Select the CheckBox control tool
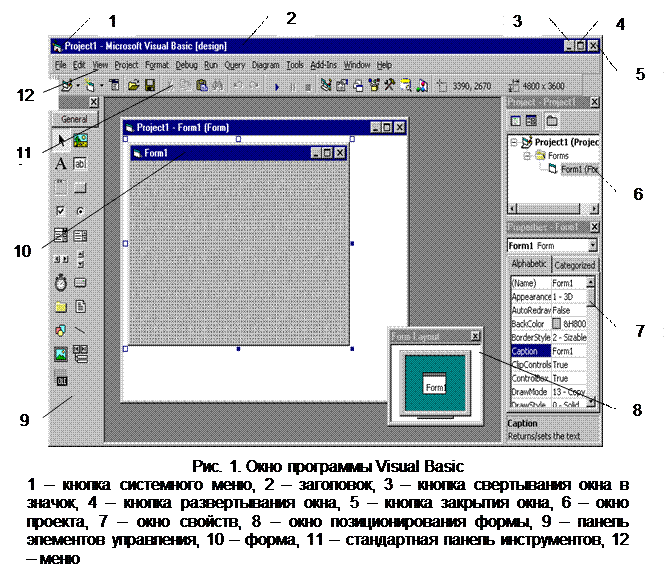The width and height of the screenshot is (665, 578). (x=61, y=211)
